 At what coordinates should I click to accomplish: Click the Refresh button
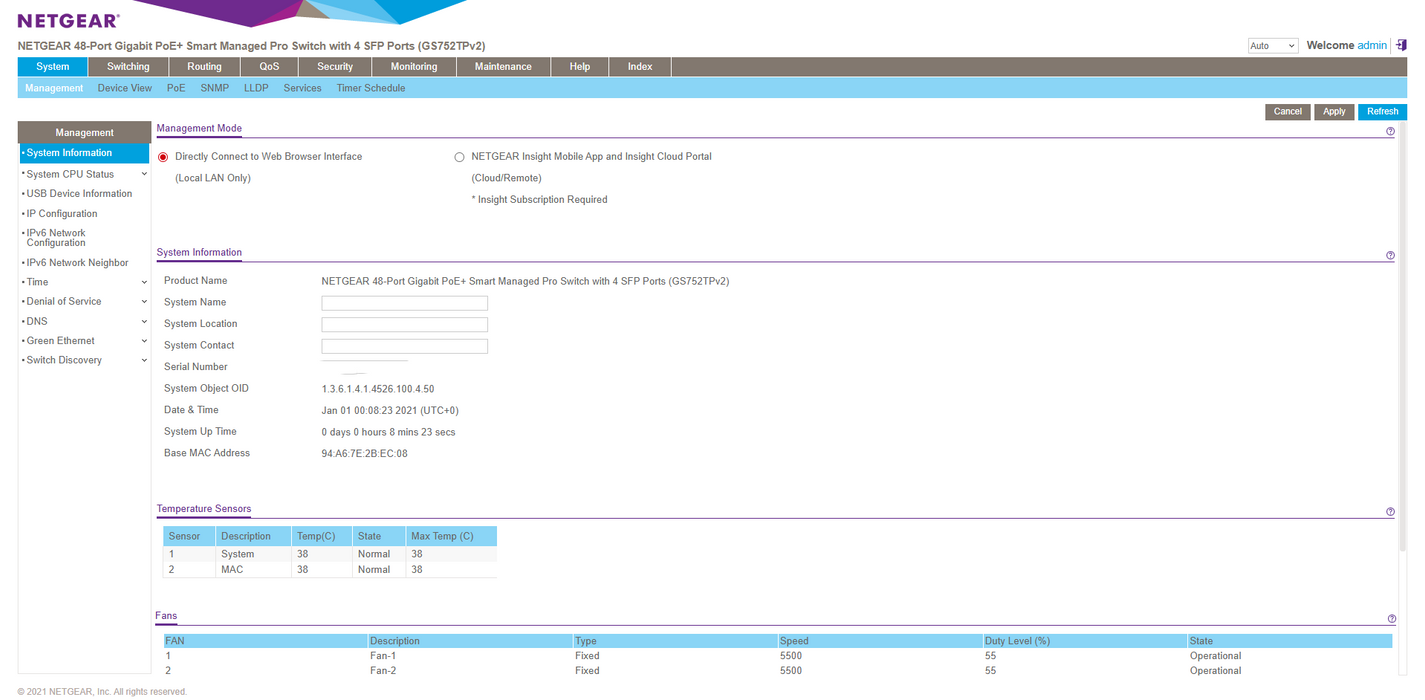click(x=1382, y=112)
